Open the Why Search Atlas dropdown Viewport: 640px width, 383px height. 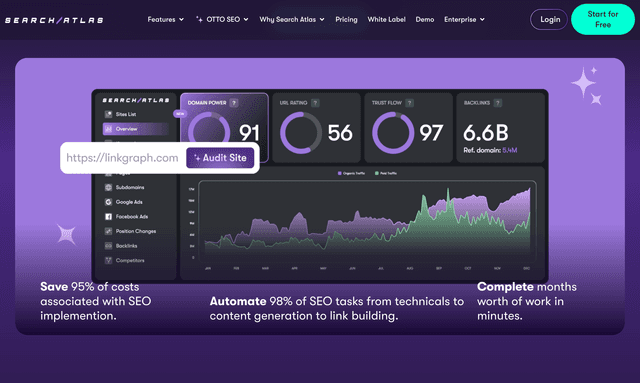(x=292, y=19)
